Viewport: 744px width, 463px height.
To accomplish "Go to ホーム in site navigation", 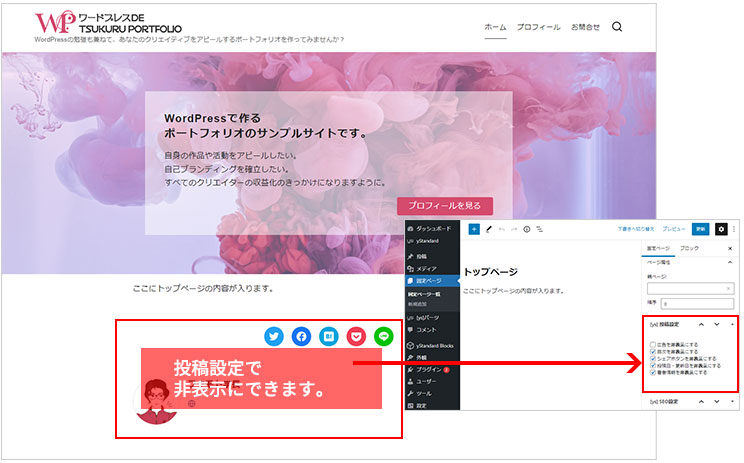I will point(495,27).
